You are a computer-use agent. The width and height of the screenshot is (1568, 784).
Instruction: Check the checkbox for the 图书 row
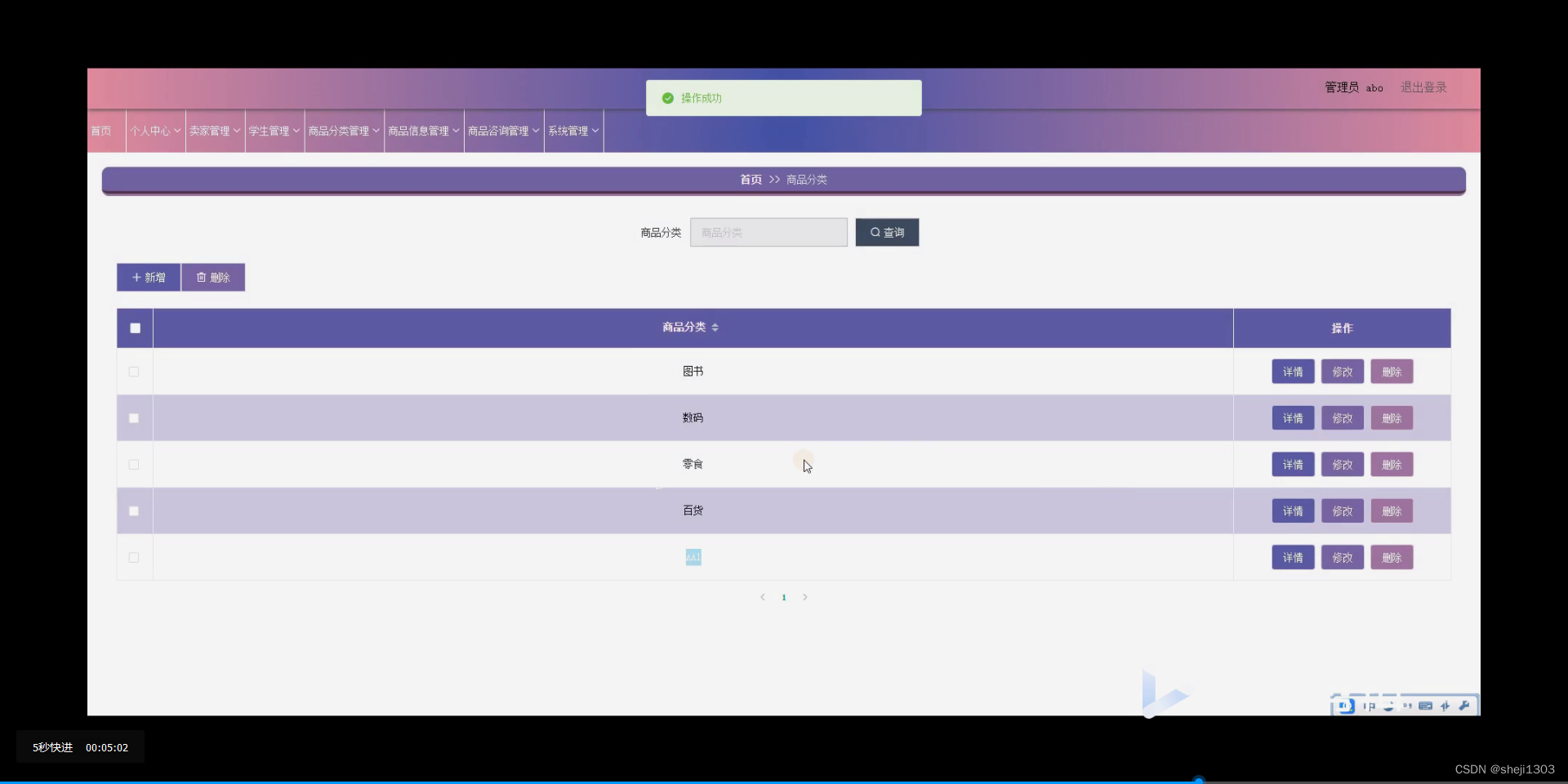[x=133, y=372]
